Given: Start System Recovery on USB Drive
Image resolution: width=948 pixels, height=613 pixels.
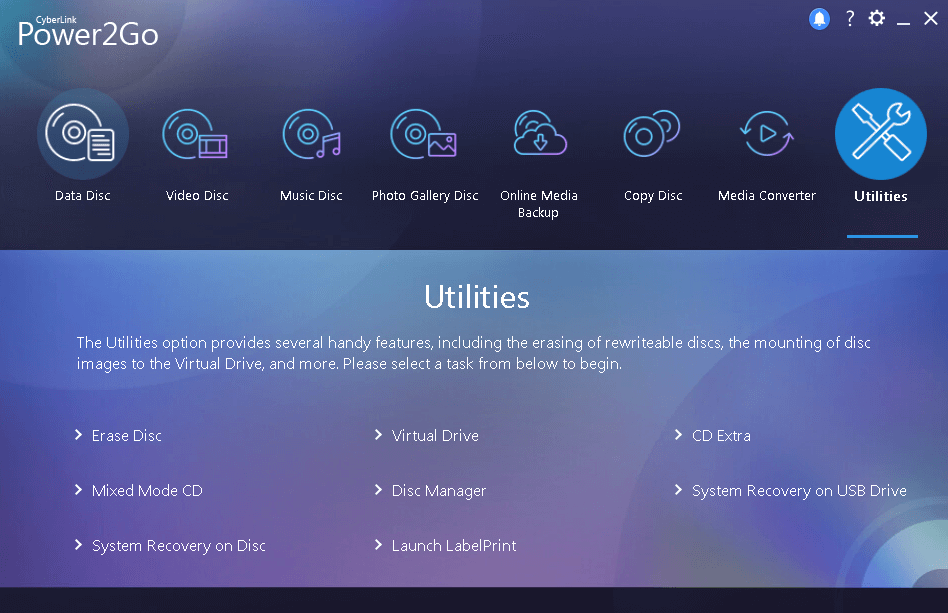Looking at the screenshot, I should [x=799, y=491].
